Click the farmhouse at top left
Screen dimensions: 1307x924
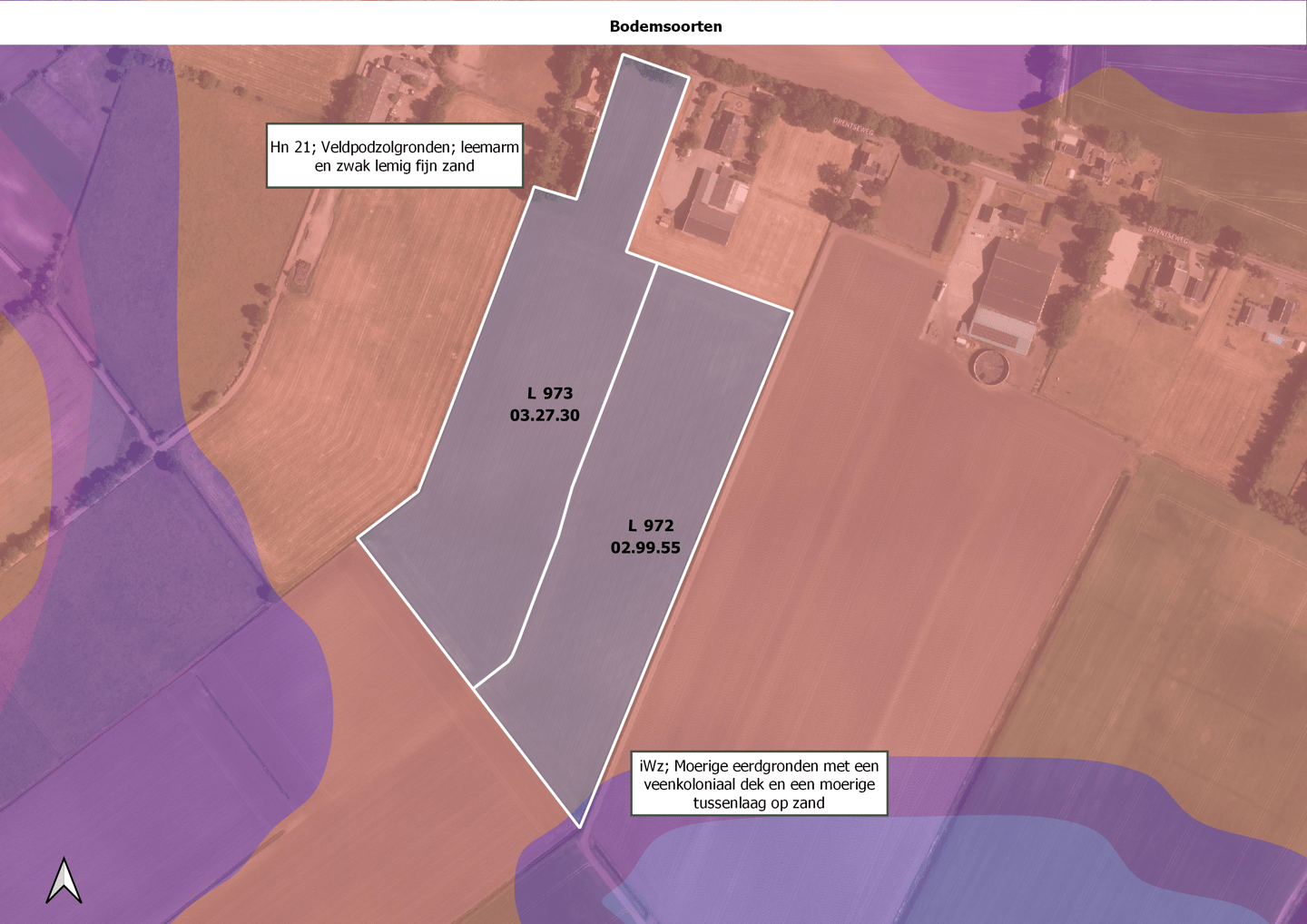(x=381, y=89)
